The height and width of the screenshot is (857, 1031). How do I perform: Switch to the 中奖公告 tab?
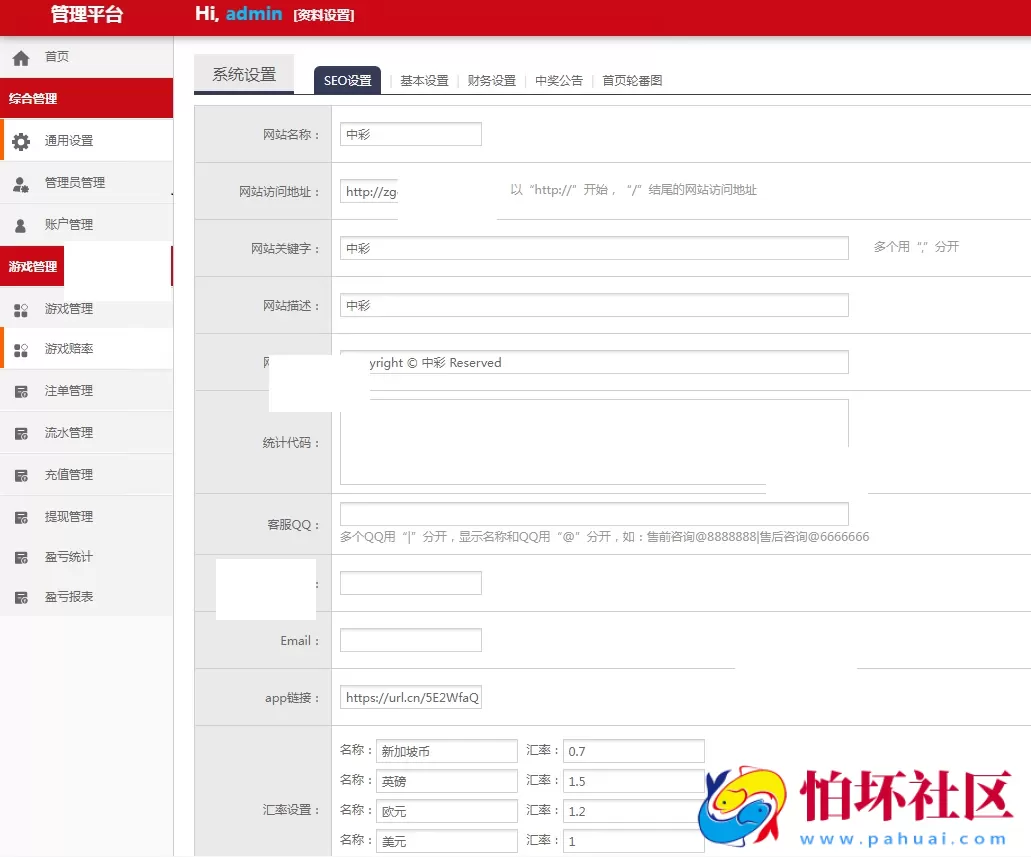(559, 78)
